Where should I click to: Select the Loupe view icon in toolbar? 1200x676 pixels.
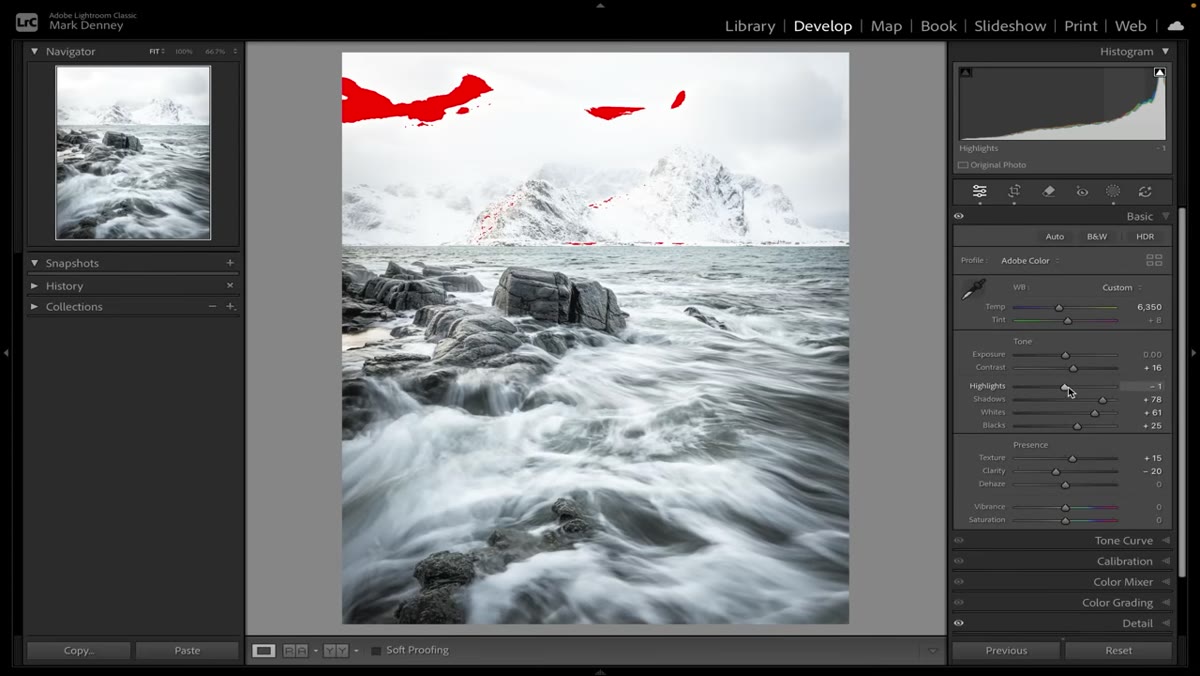coord(263,650)
